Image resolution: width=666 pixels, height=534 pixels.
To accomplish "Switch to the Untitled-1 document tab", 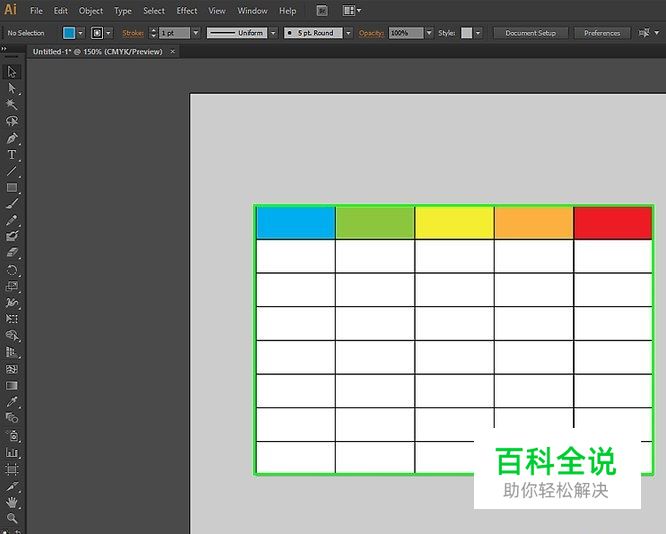I will pyautogui.click(x=98, y=52).
